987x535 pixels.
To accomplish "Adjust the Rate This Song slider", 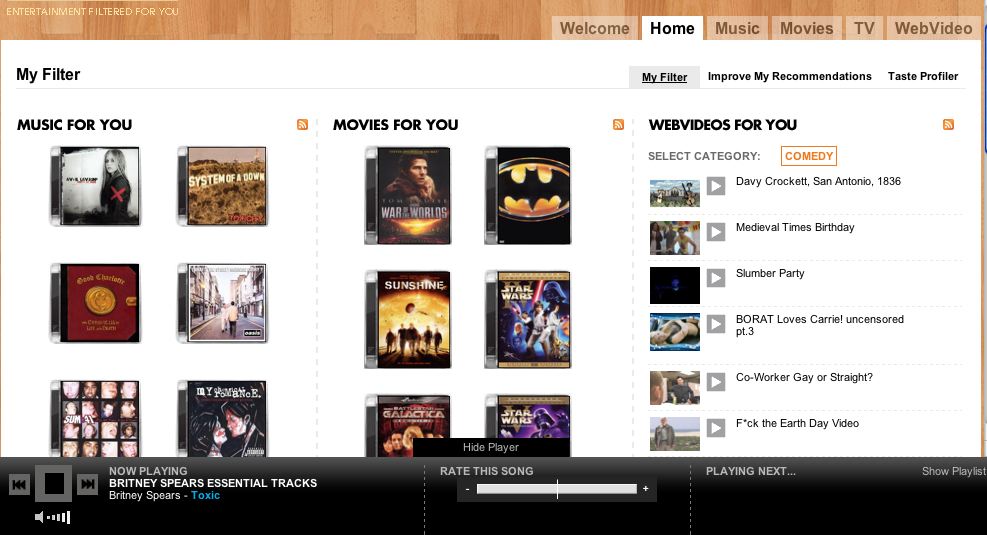I will [557, 489].
